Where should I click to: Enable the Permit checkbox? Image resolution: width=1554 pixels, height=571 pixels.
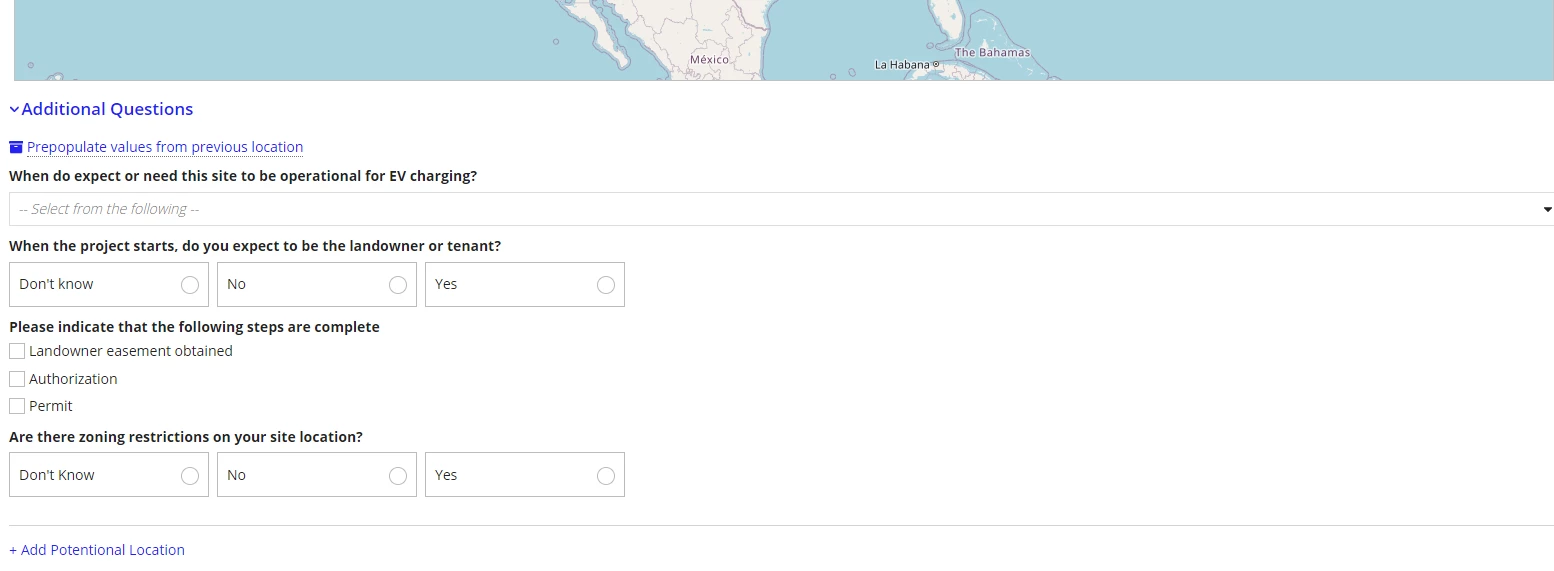click(x=17, y=406)
